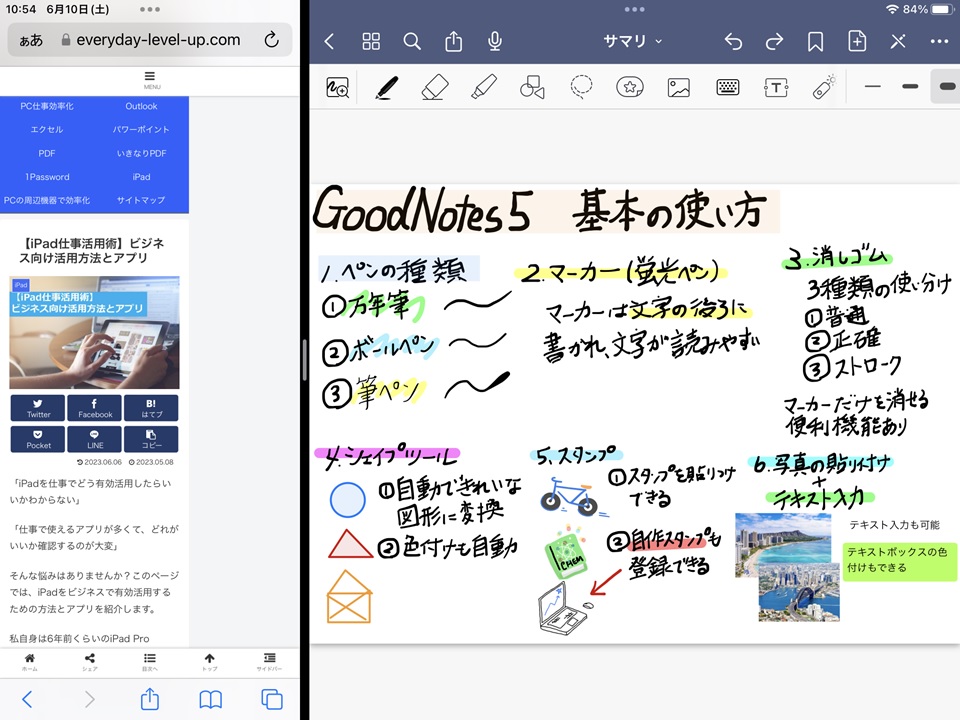960x720 pixels.
Task: Tap the three-dot multitasking control above GoodNotes
Action: point(634,9)
